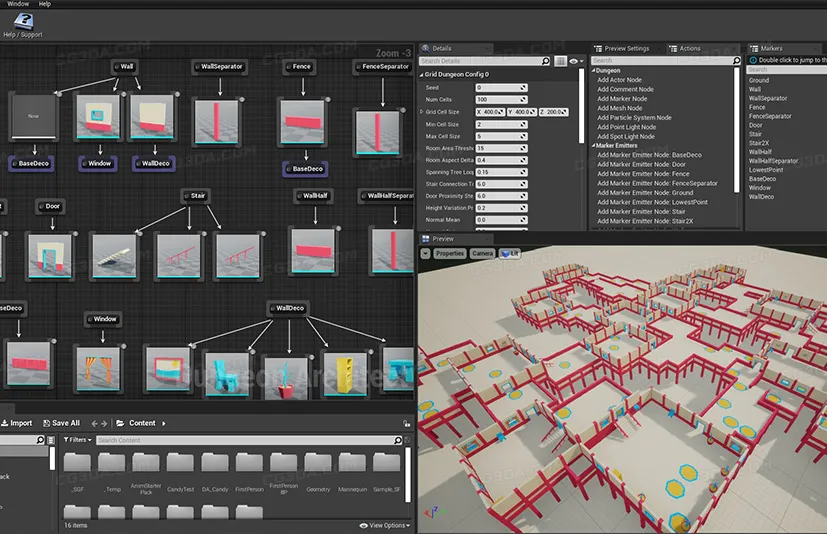Open the Preview viewport options arrow

click(425, 254)
